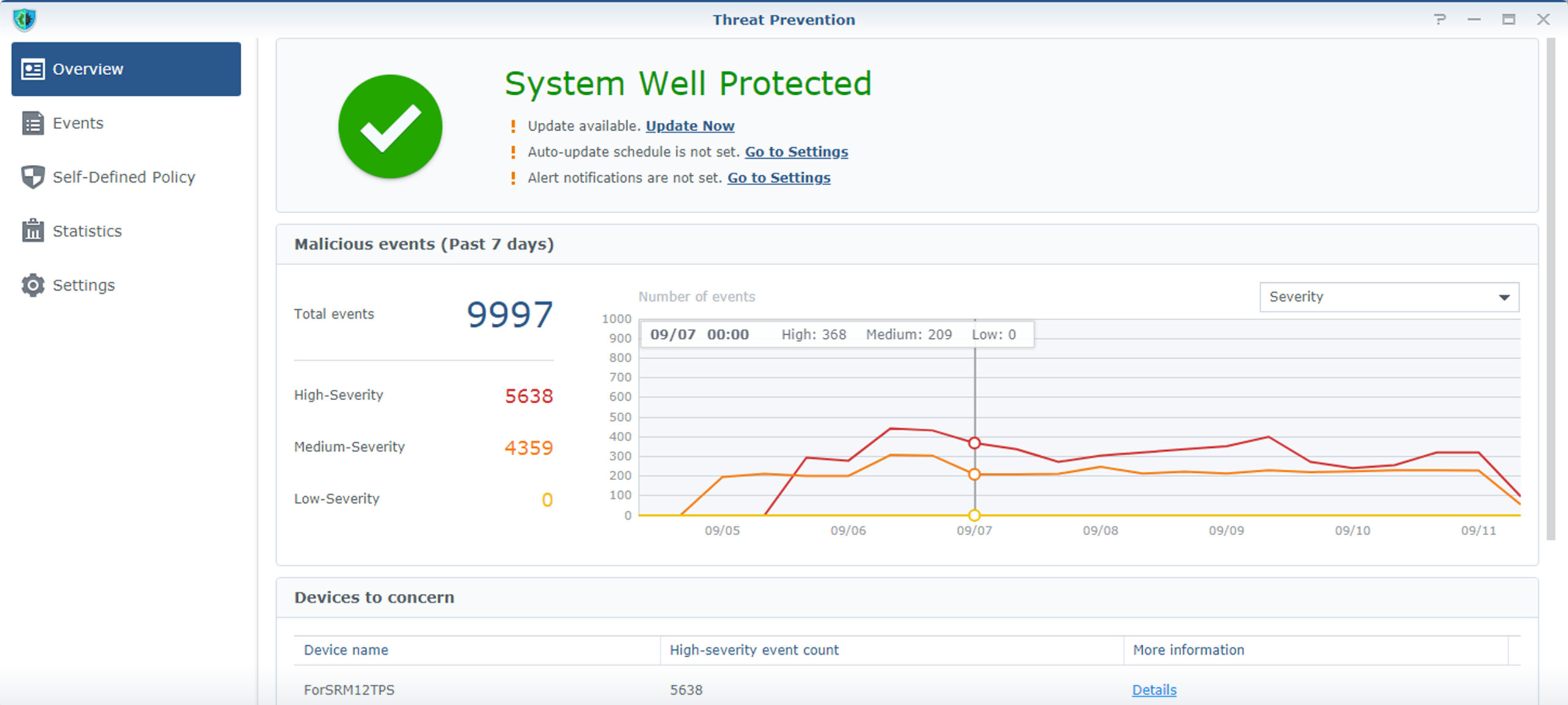Select the 09/07 data point on the chart
Image resolution: width=1568 pixels, height=705 pixels.
click(x=974, y=443)
